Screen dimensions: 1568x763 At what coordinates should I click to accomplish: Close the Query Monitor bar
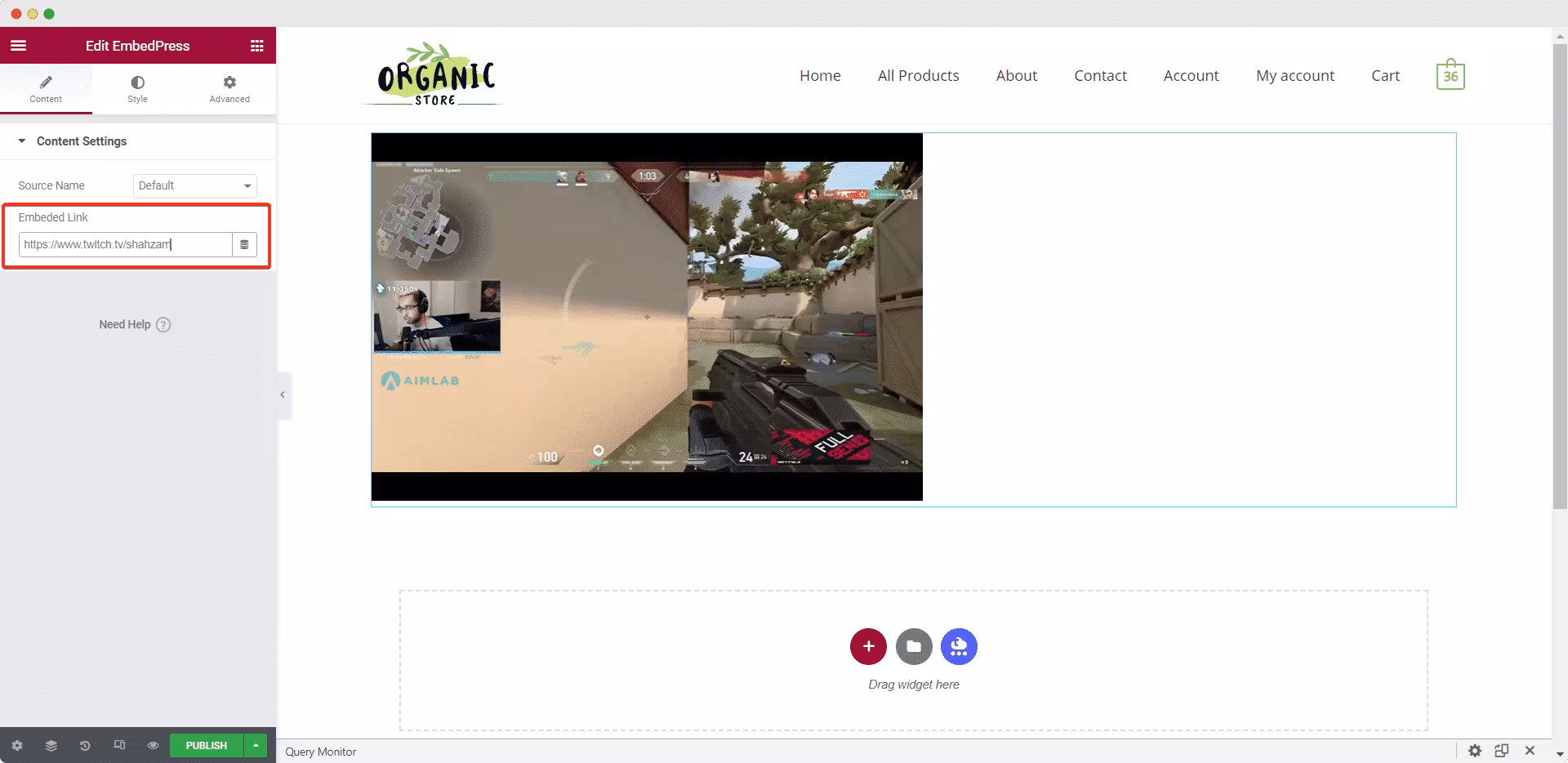[x=1530, y=751]
